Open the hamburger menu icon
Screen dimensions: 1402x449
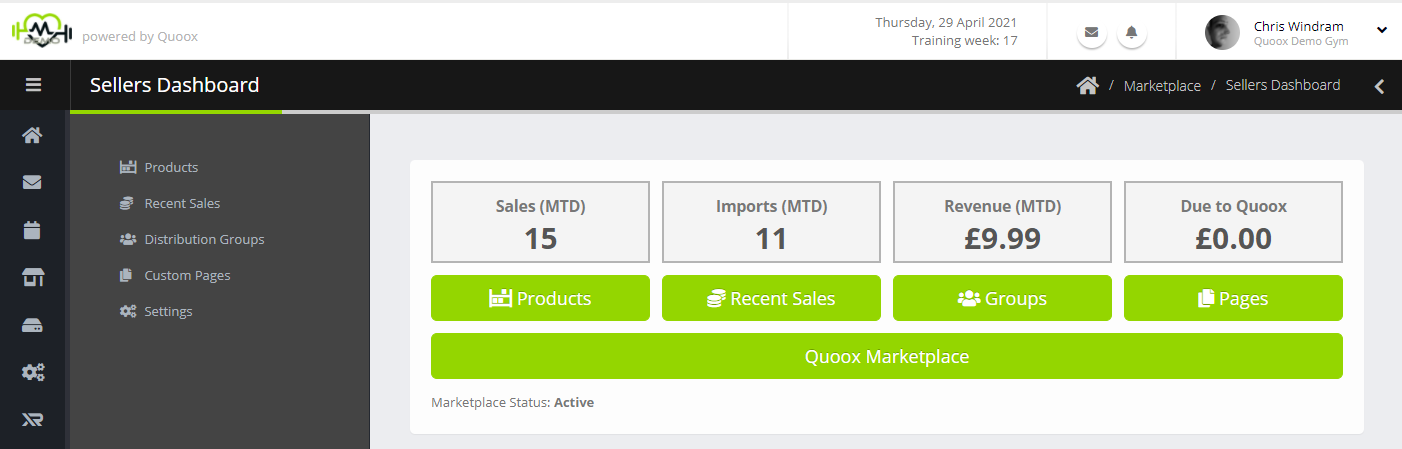[33, 86]
